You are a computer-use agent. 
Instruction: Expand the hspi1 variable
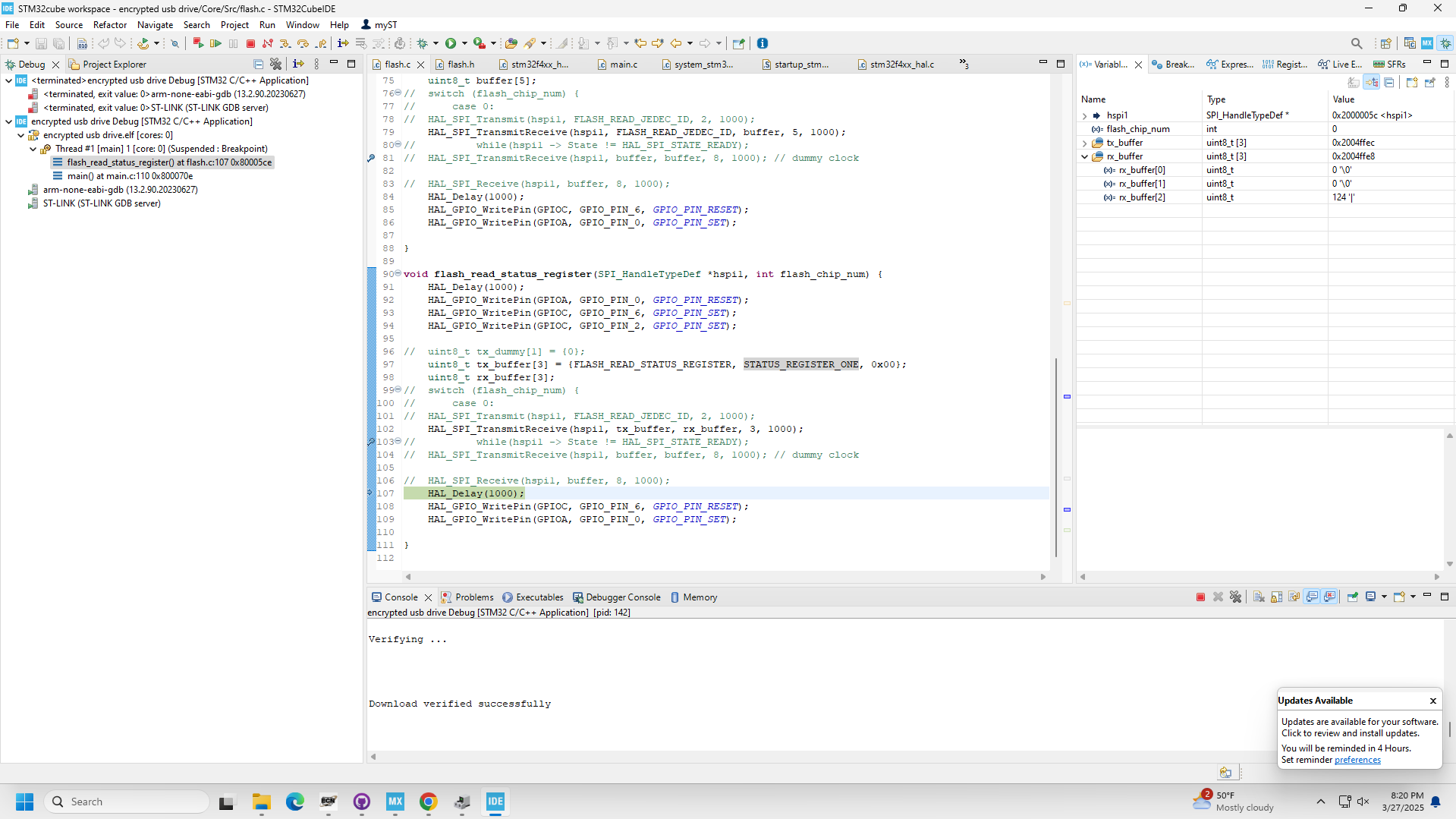pyautogui.click(x=1085, y=115)
